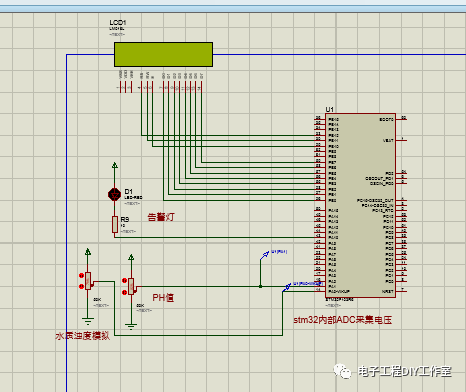Click the ground symbol under turbidity potentiometer
466x392 pixels.
pyautogui.click(x=88, y=322)
